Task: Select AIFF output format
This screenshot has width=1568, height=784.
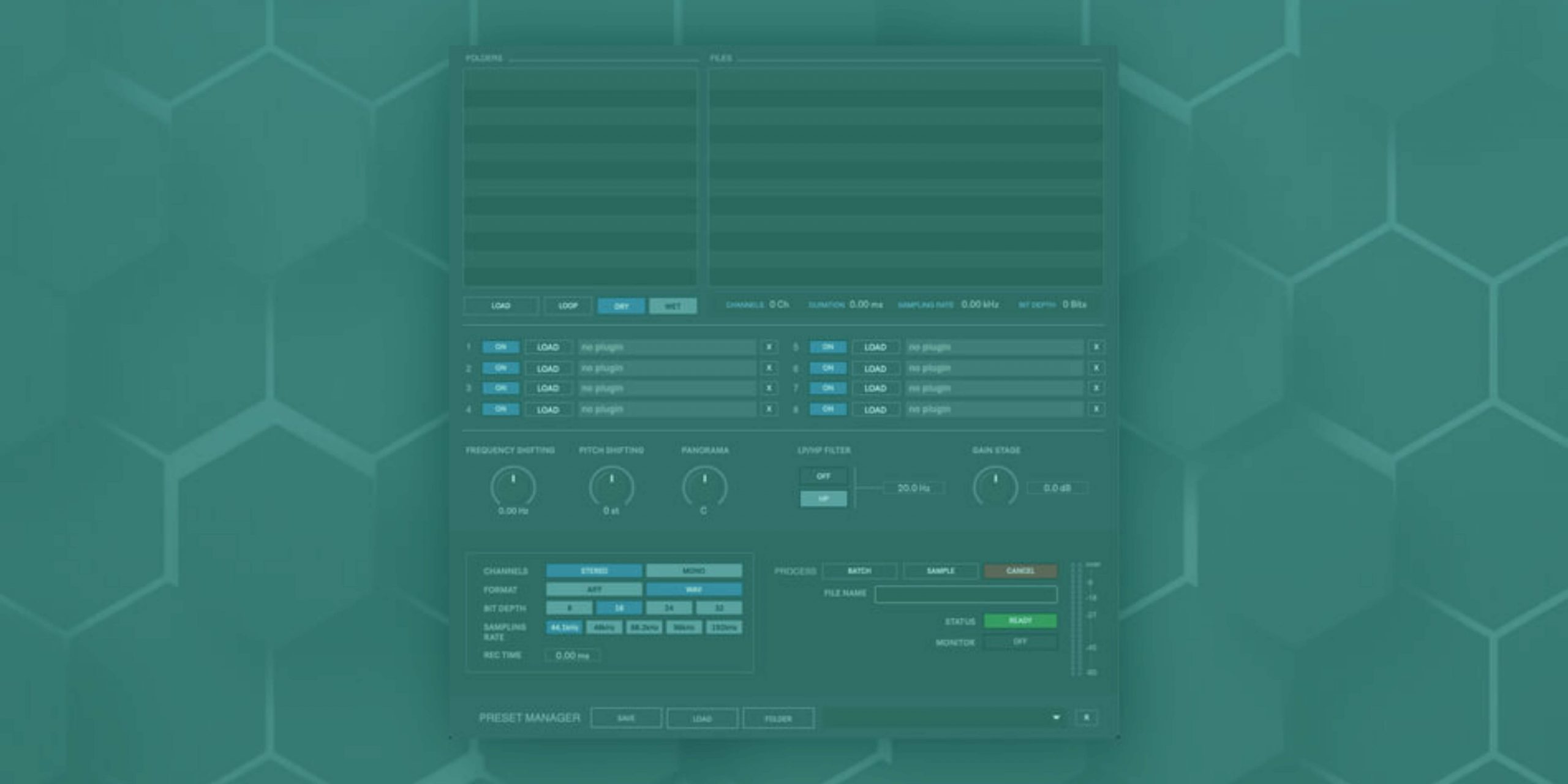Action: coord(594,589)
